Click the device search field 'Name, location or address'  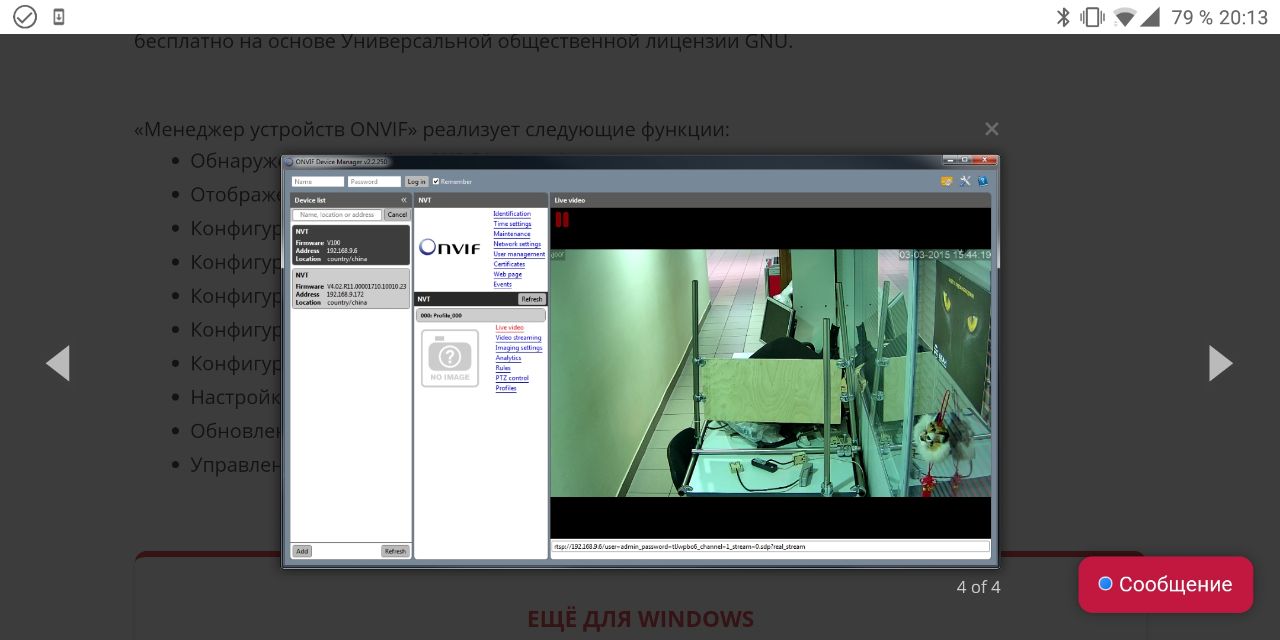tap(337, 214)
